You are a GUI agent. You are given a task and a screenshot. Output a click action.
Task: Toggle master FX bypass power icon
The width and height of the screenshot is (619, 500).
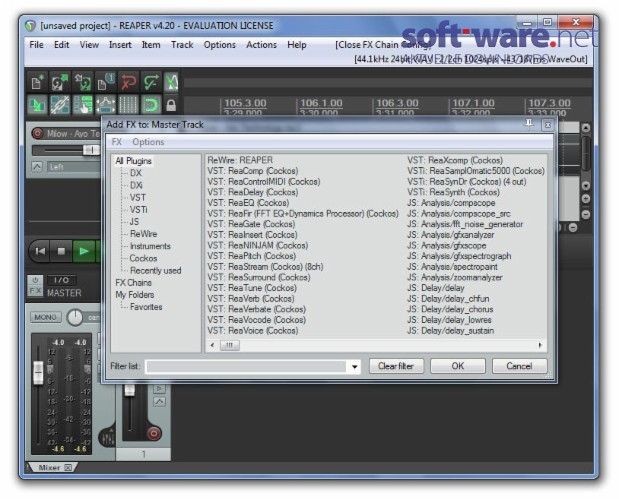[x=35, y=280]
